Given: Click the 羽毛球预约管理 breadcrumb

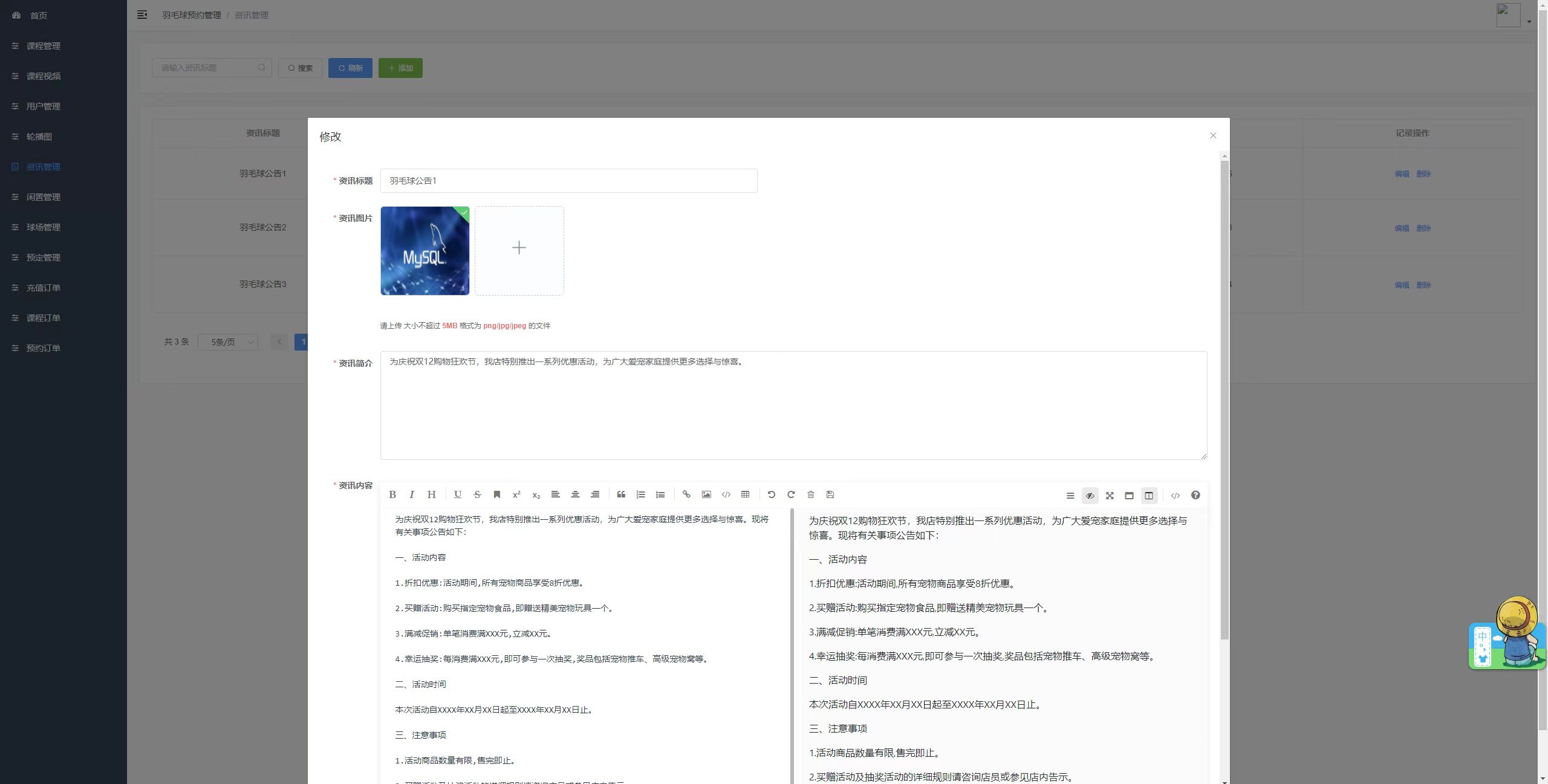Looking at the screenshot, I should click(x=191, y=15).
